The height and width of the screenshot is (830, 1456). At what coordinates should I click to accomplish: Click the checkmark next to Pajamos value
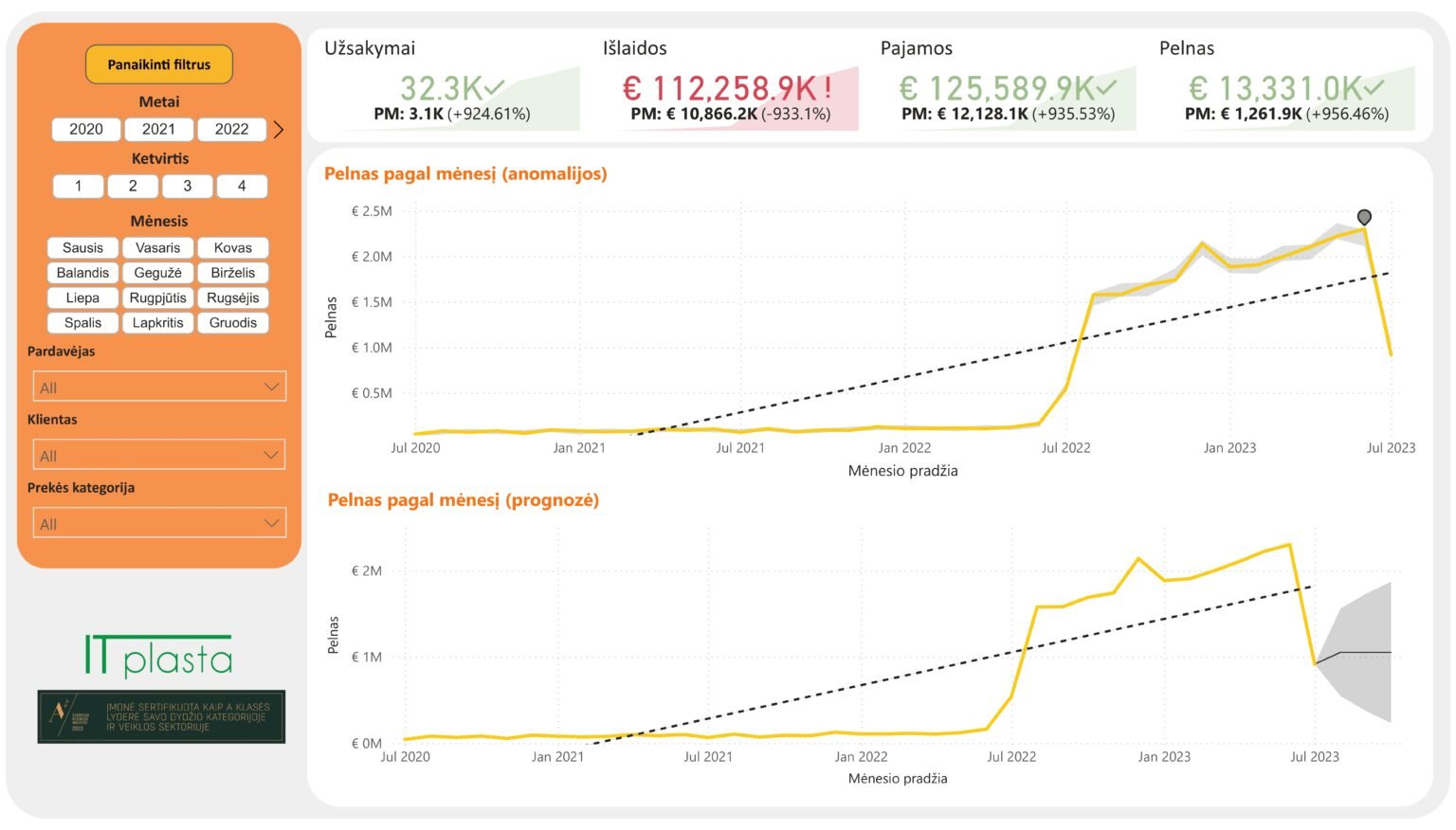click(1107, 88)
